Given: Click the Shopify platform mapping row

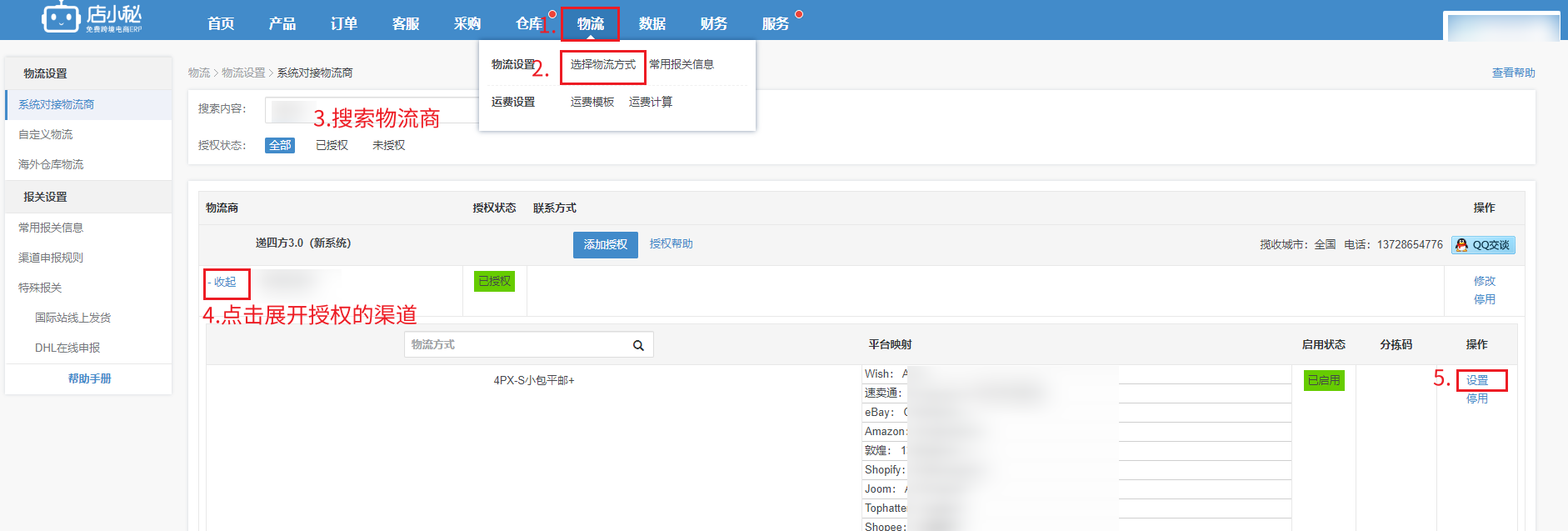Looking at the screenshot, I should 1076,470.
